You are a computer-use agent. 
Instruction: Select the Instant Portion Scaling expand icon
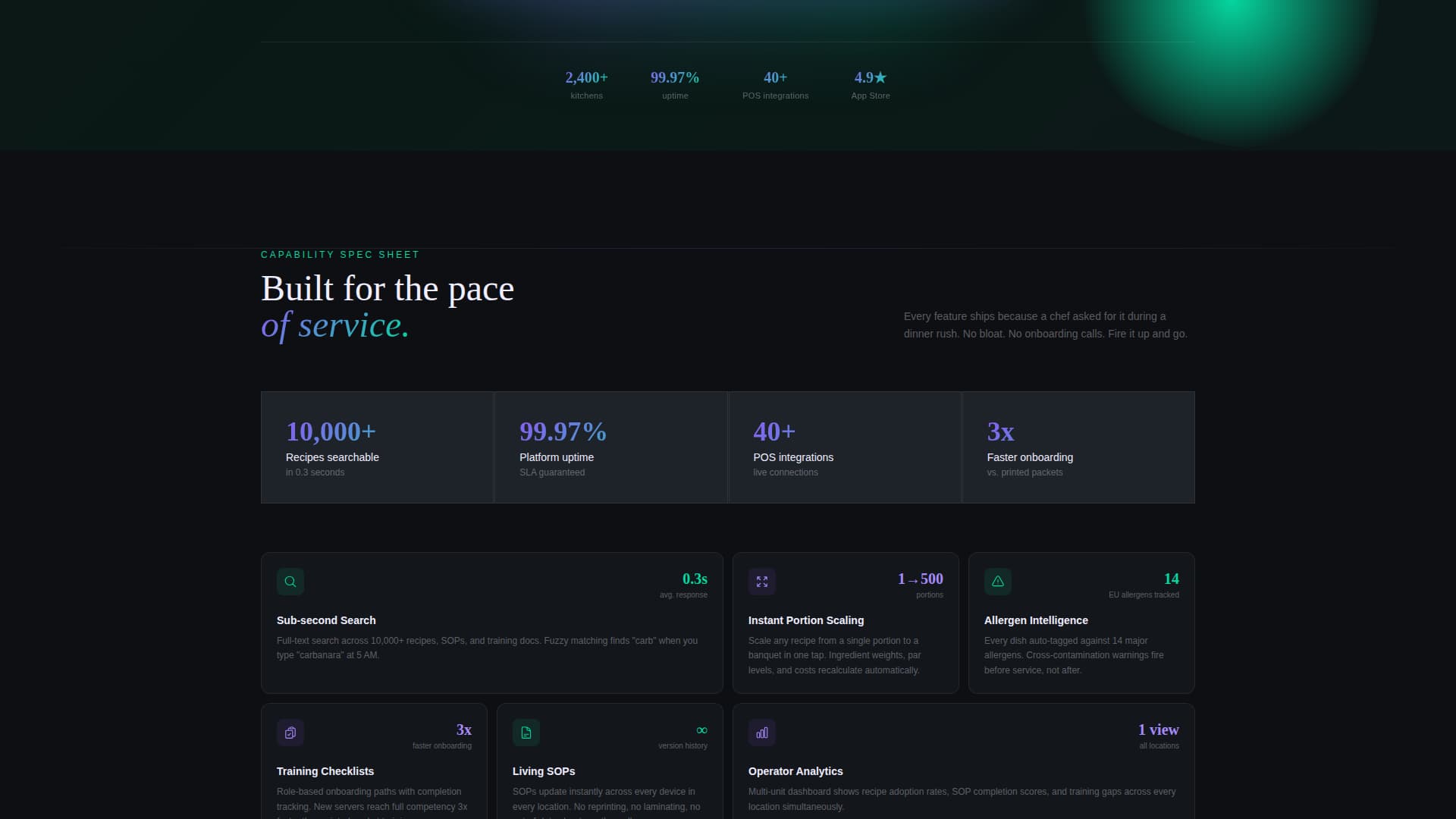[x=762, y=582]
